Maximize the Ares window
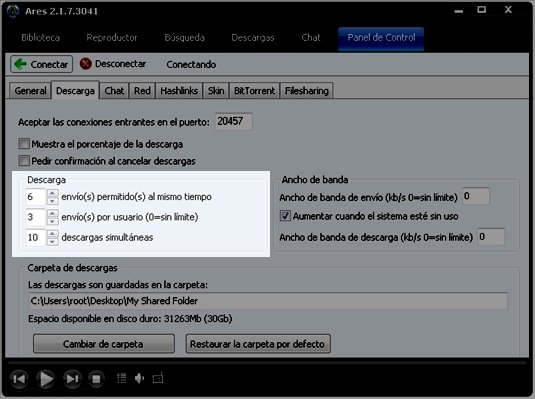The height and width of the screenshot is (399, 535). click(481, 10)
